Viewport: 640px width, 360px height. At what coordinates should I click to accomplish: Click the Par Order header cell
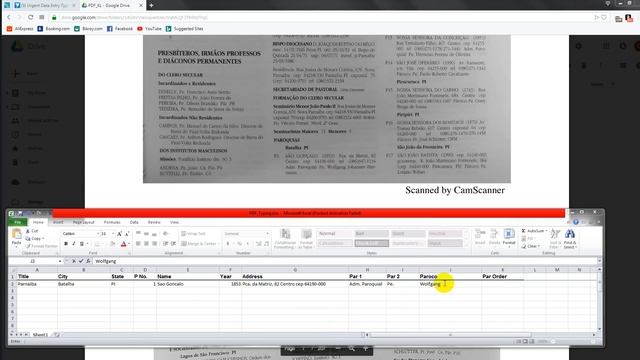502,276
